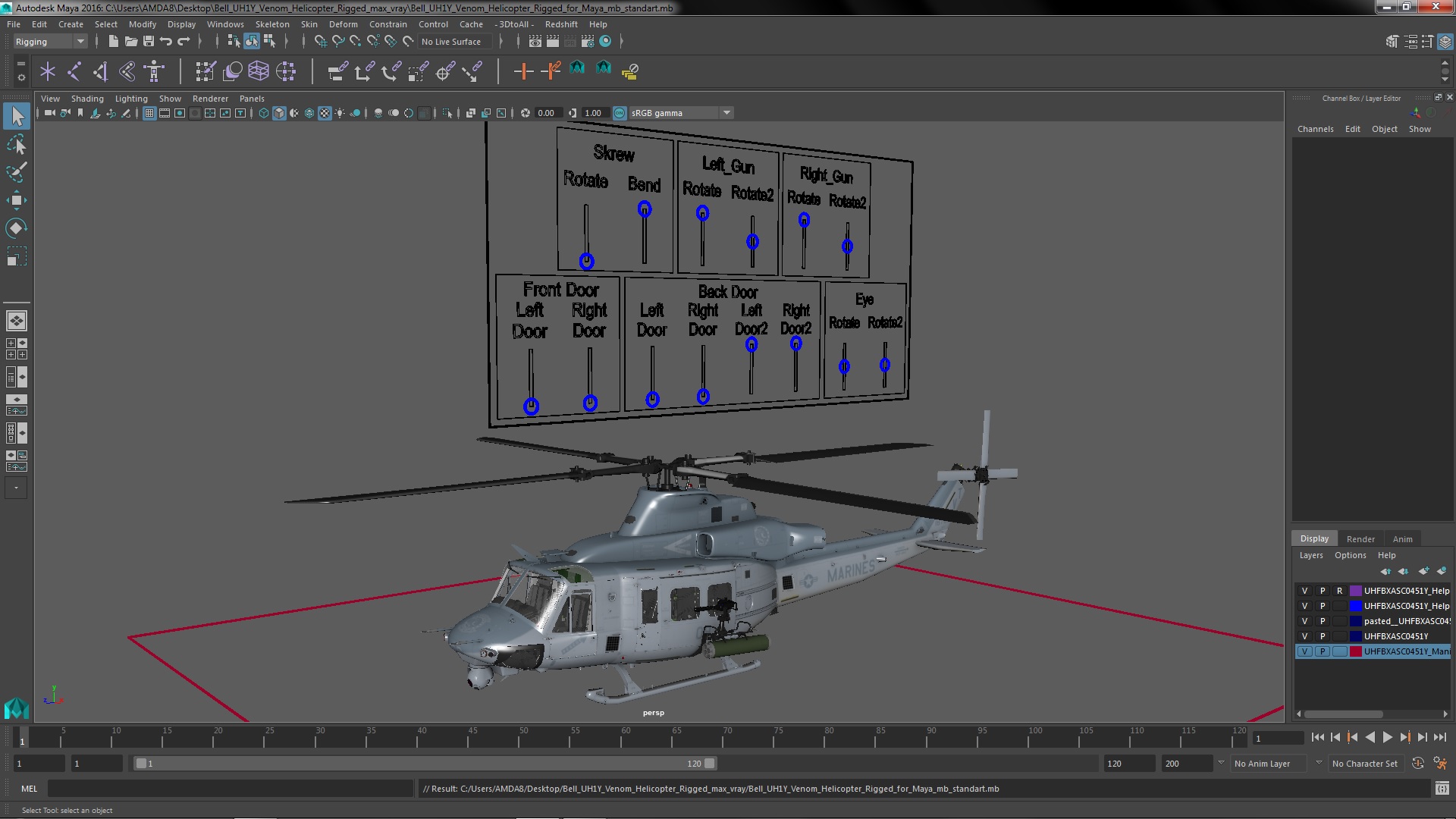1456x819 pixels.
Task: Click the Undo arrow icon
Action: [166, 41]
